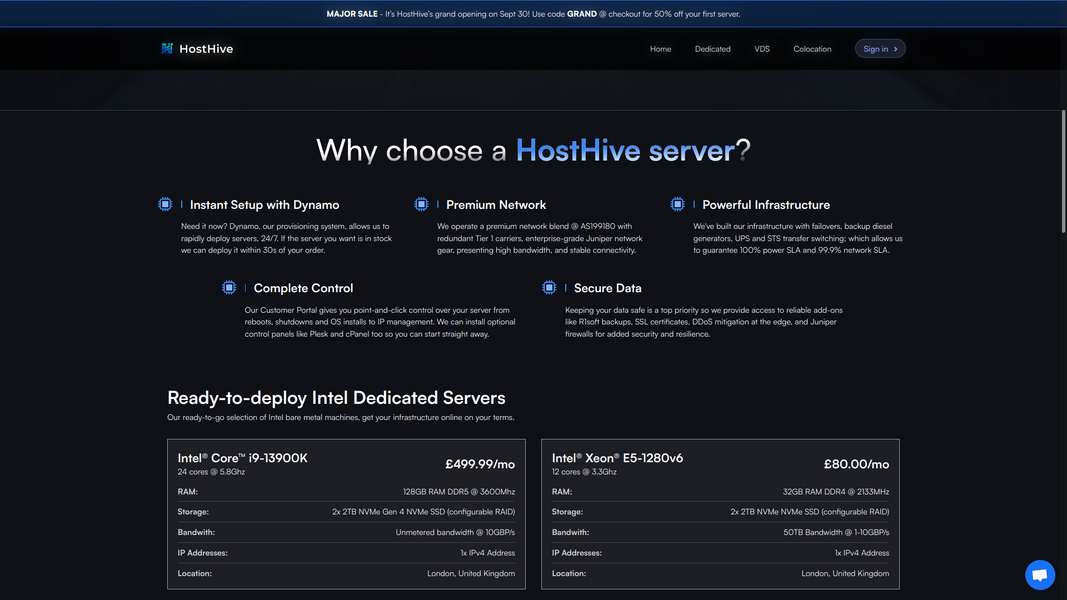Screen dimensions: 1067x600
Task: Click chip icon beside Powerful Infrastructure
Action: (x=677, y=204)
